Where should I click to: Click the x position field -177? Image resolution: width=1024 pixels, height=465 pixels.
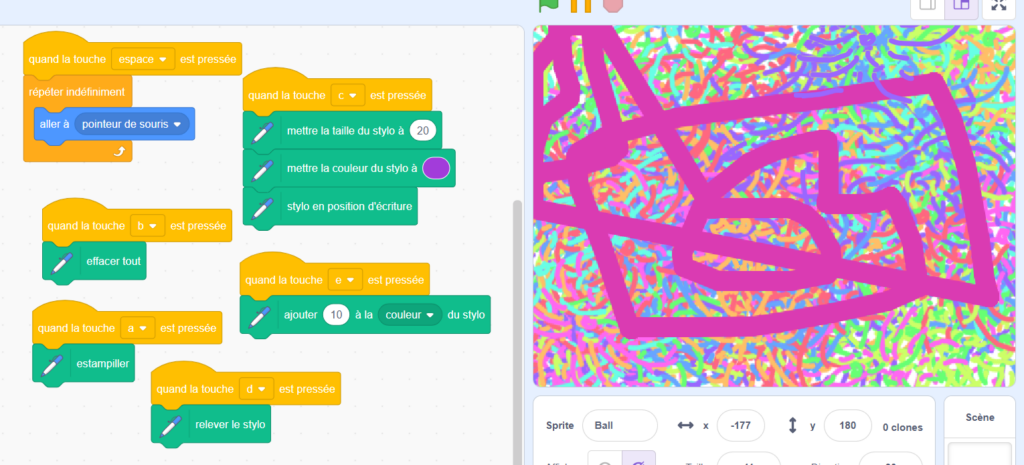tap(741, 426)
